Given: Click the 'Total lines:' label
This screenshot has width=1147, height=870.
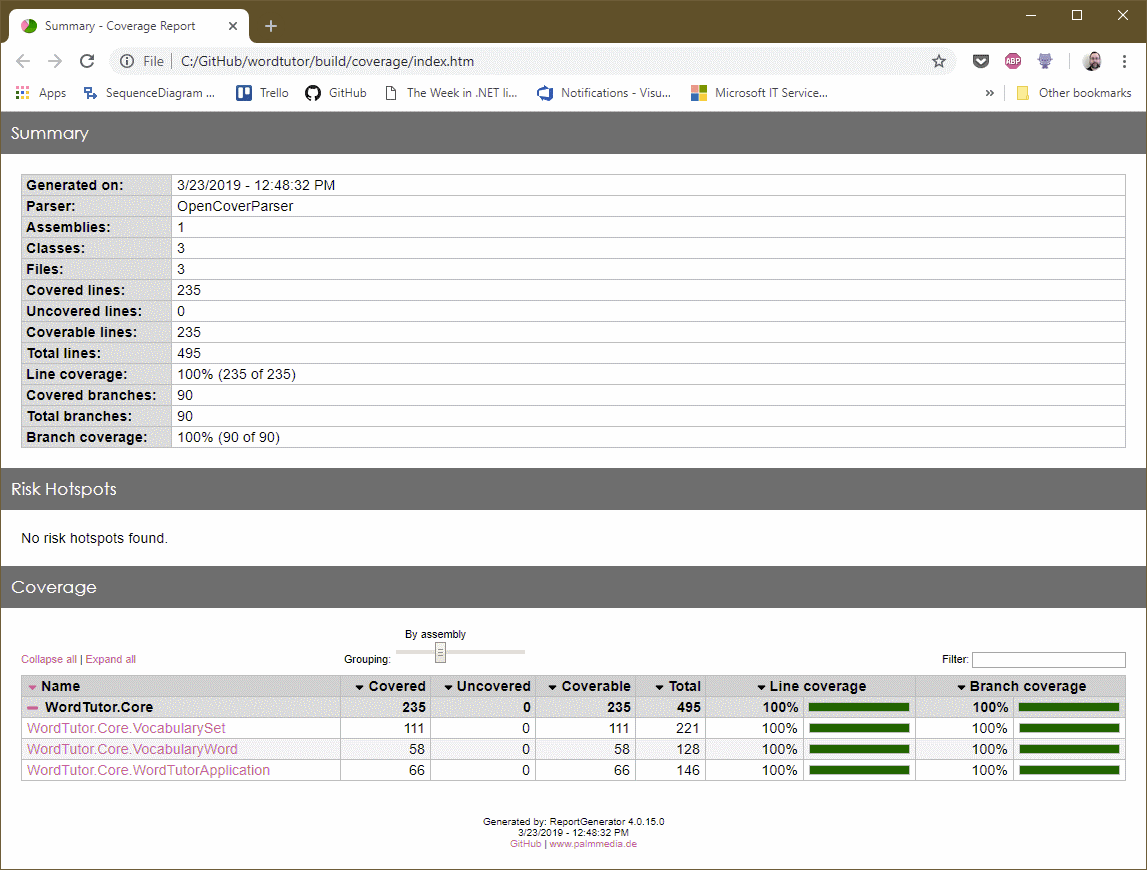Looking at the screenshot, I should point(64,353).
